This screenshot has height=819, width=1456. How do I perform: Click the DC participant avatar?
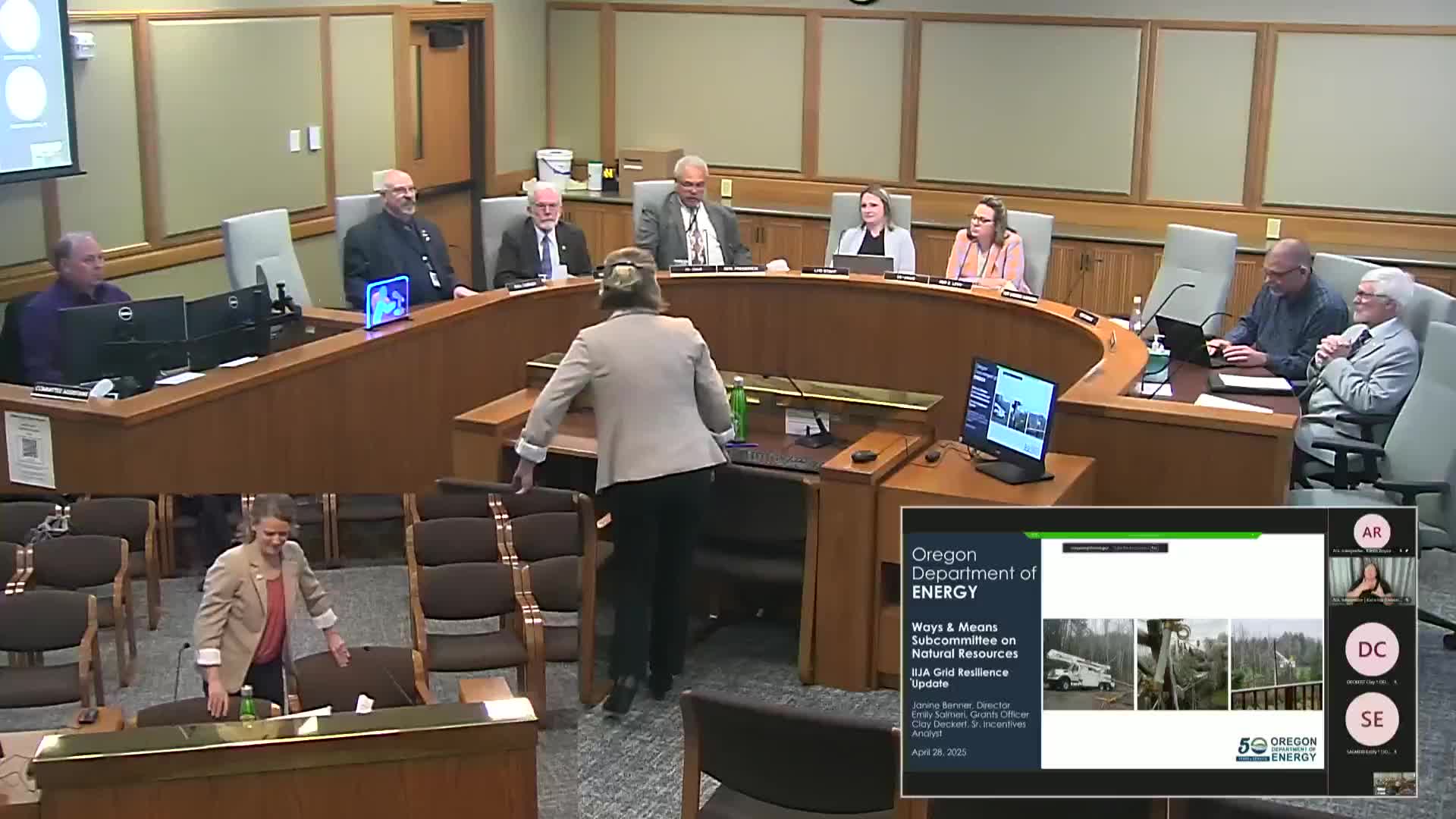[x=1372, y=649]
